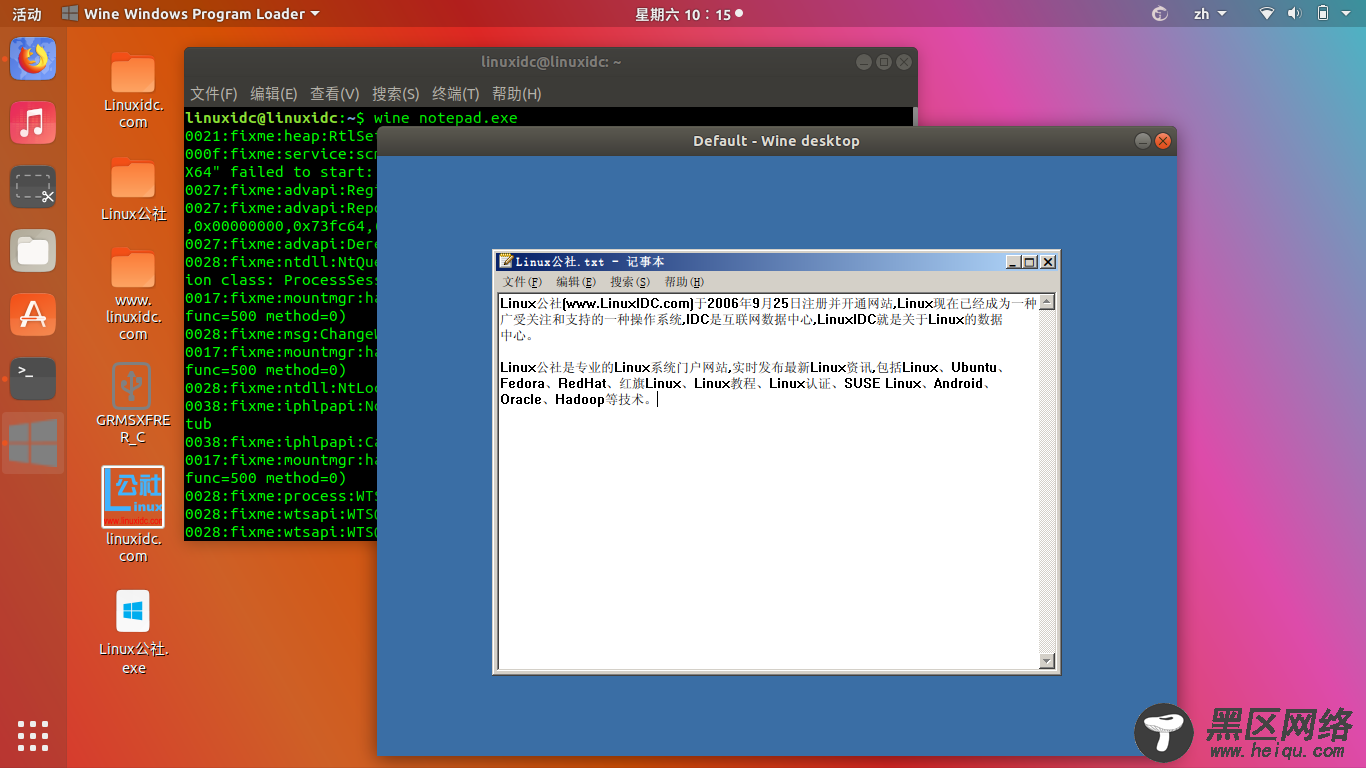Viewport: 1366px width, 768px height.
Task: Click the 活动 Activities button
Action: (27, 14)
